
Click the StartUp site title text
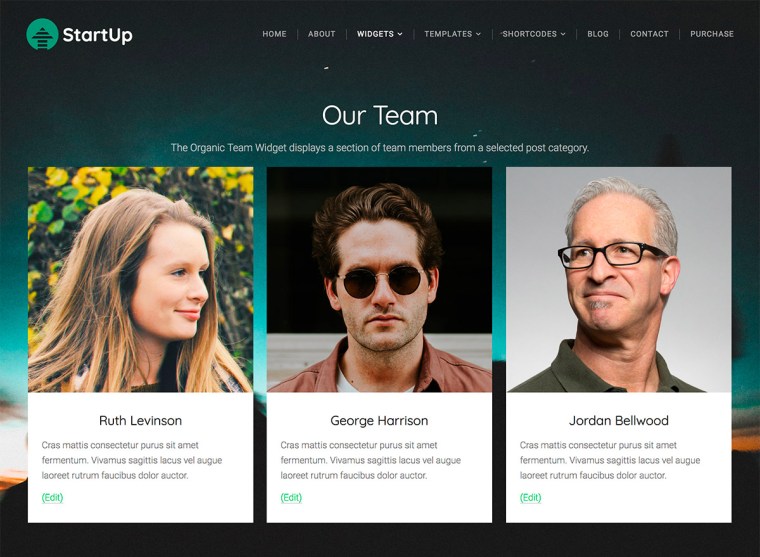click(x=97, y=35)
